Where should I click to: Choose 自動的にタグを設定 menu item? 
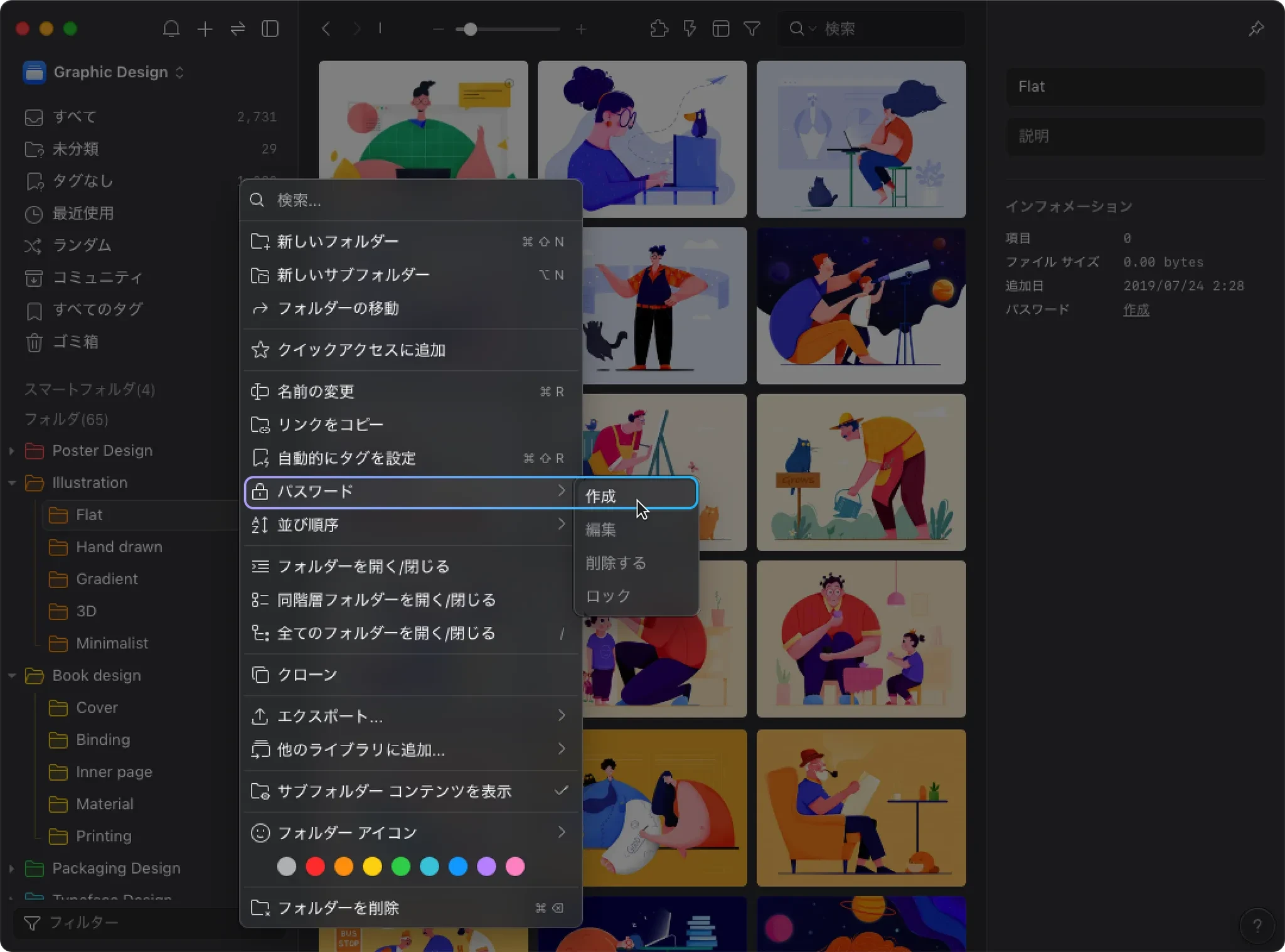(x=410, y=458)
